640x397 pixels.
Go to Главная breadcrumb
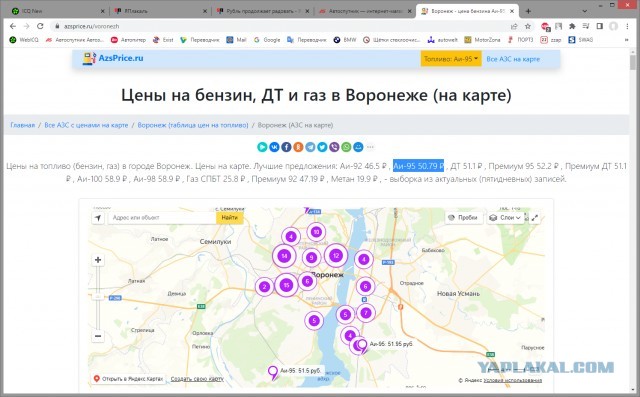(x=23, y=125)
